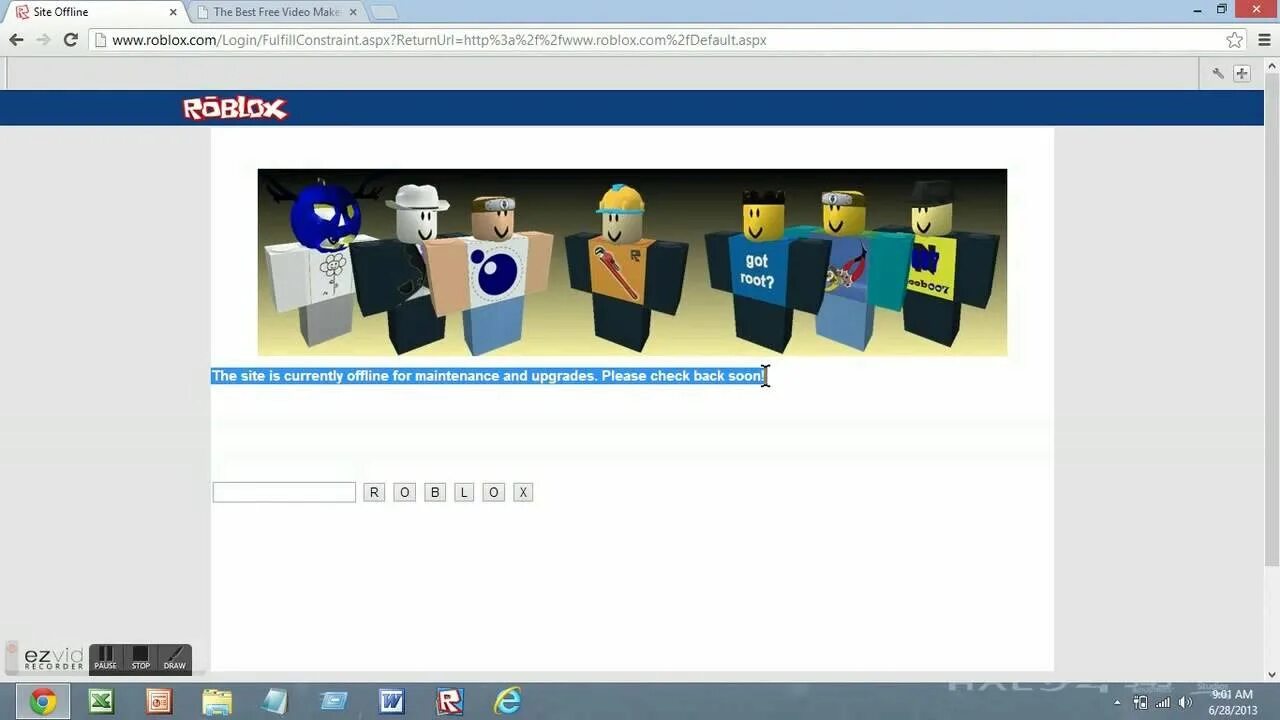Open Internet Explorer from the taskbar
The width and height of the screenshot is (1280, 720).
tap(508, 702)
